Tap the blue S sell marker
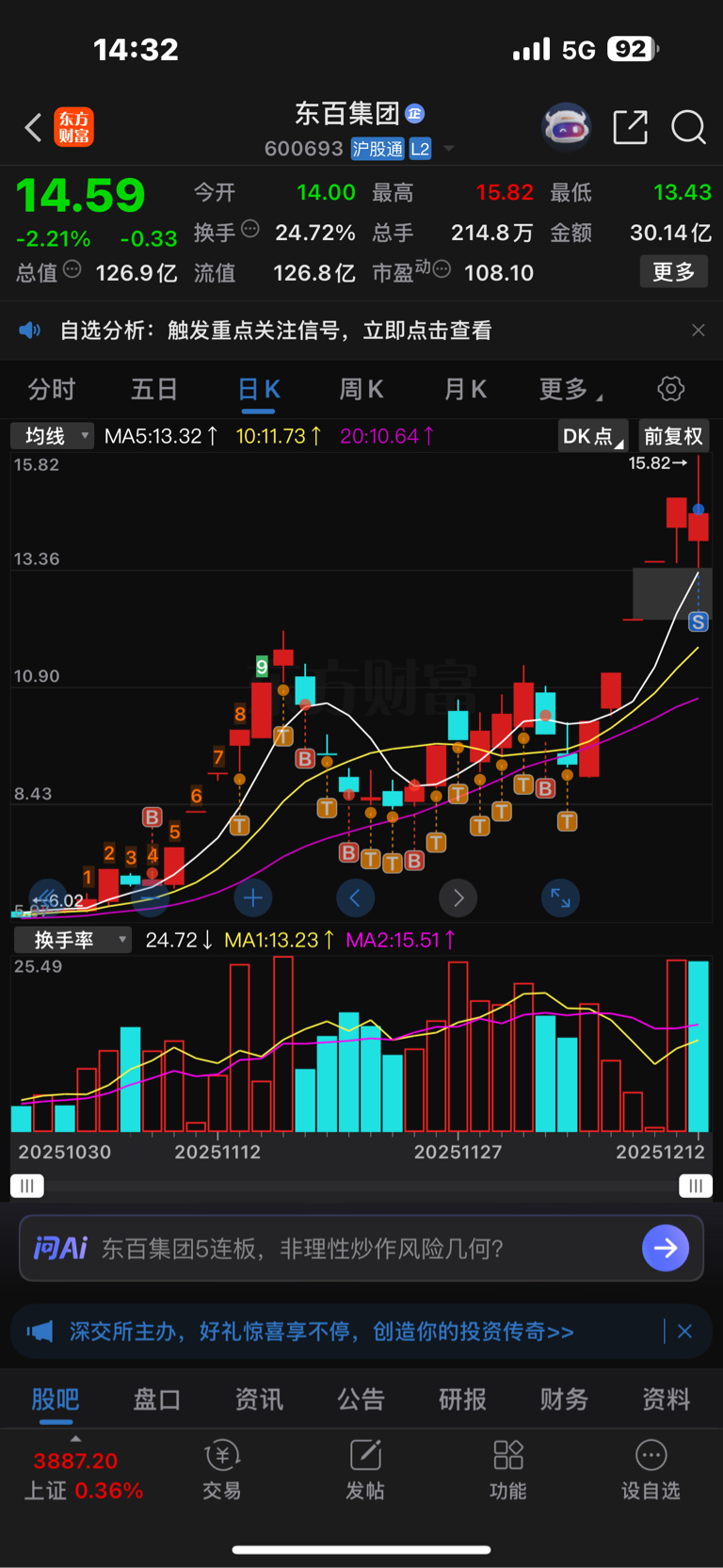 (x=698, y=622)
